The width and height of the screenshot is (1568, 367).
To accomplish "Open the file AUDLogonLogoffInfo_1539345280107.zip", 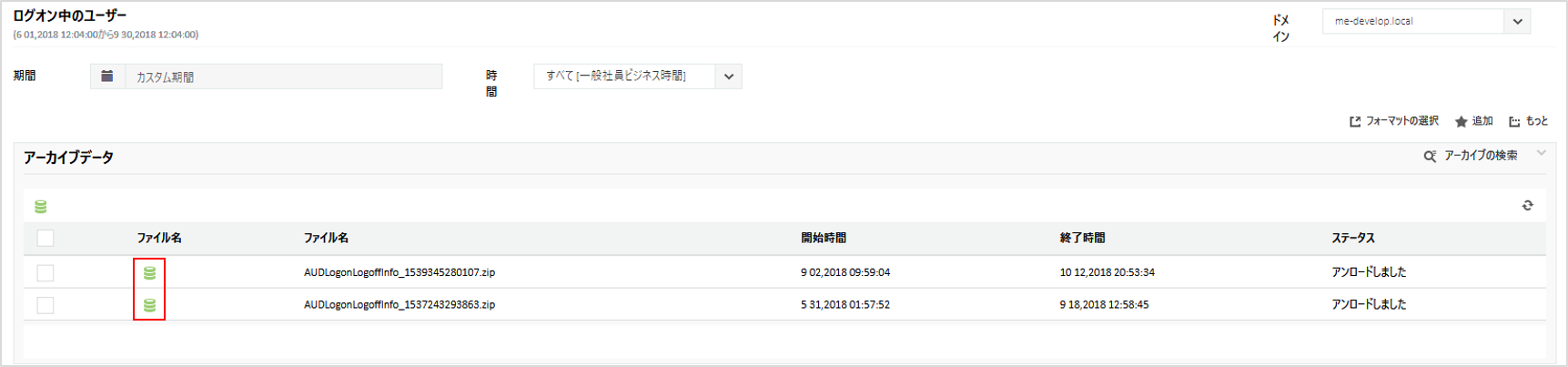I will pos(400,272).
